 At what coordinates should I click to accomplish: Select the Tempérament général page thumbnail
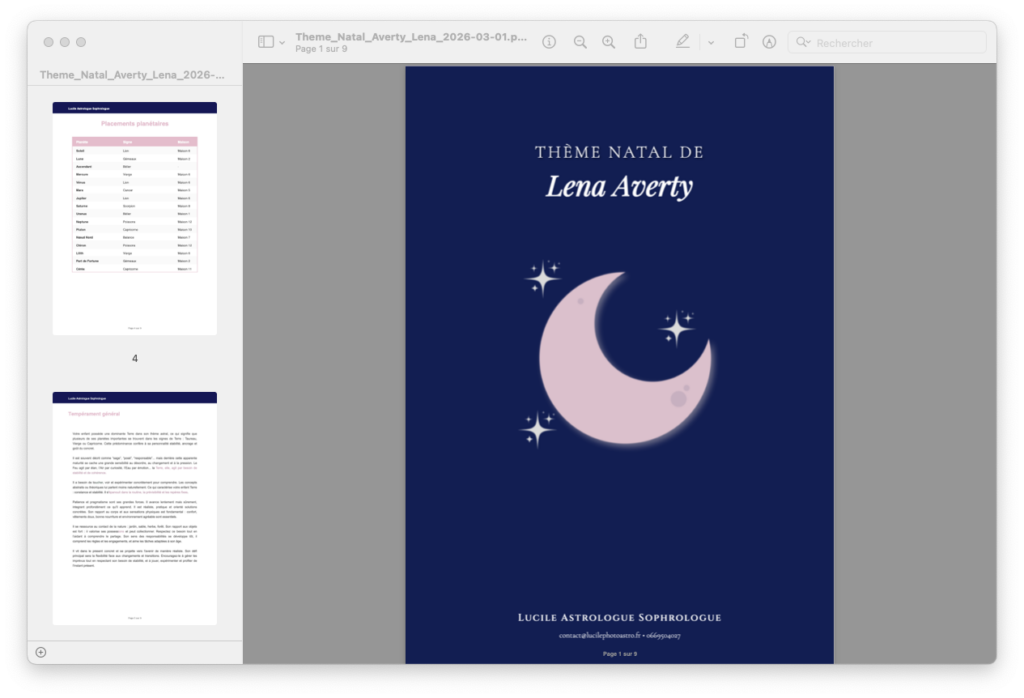pos(135,508)
